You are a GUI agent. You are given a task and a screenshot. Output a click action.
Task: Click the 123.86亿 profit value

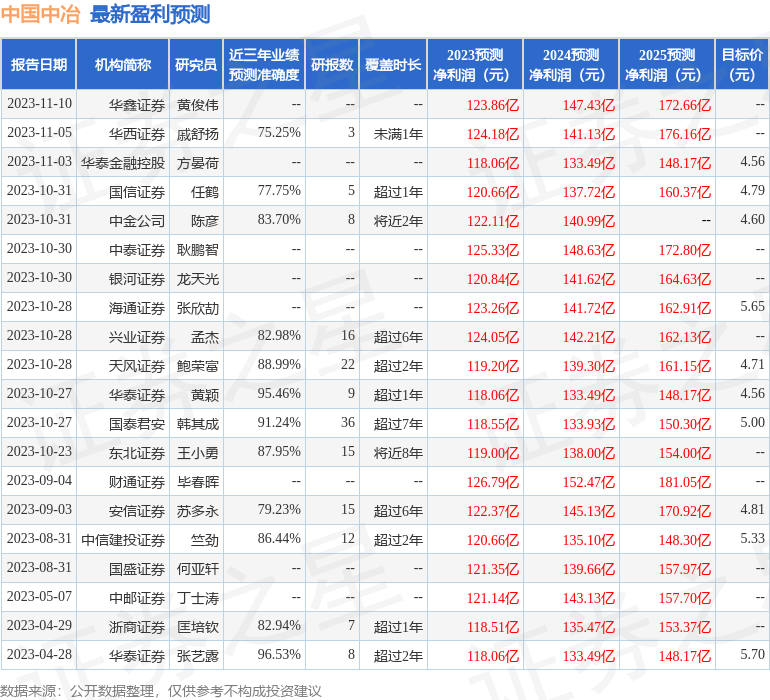tap(493, 105)
